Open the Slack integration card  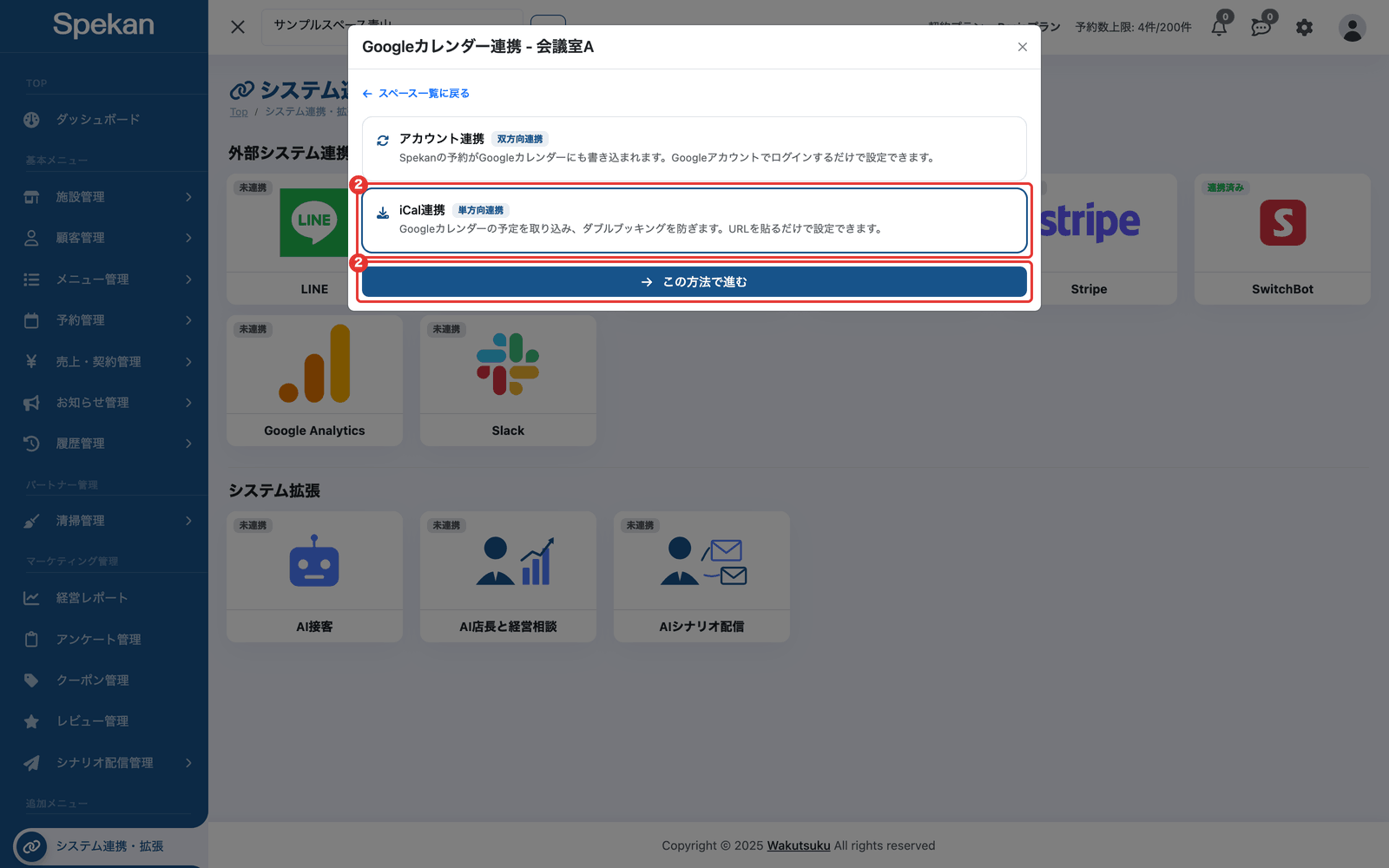pyautogui.click(x=508, y=381)
